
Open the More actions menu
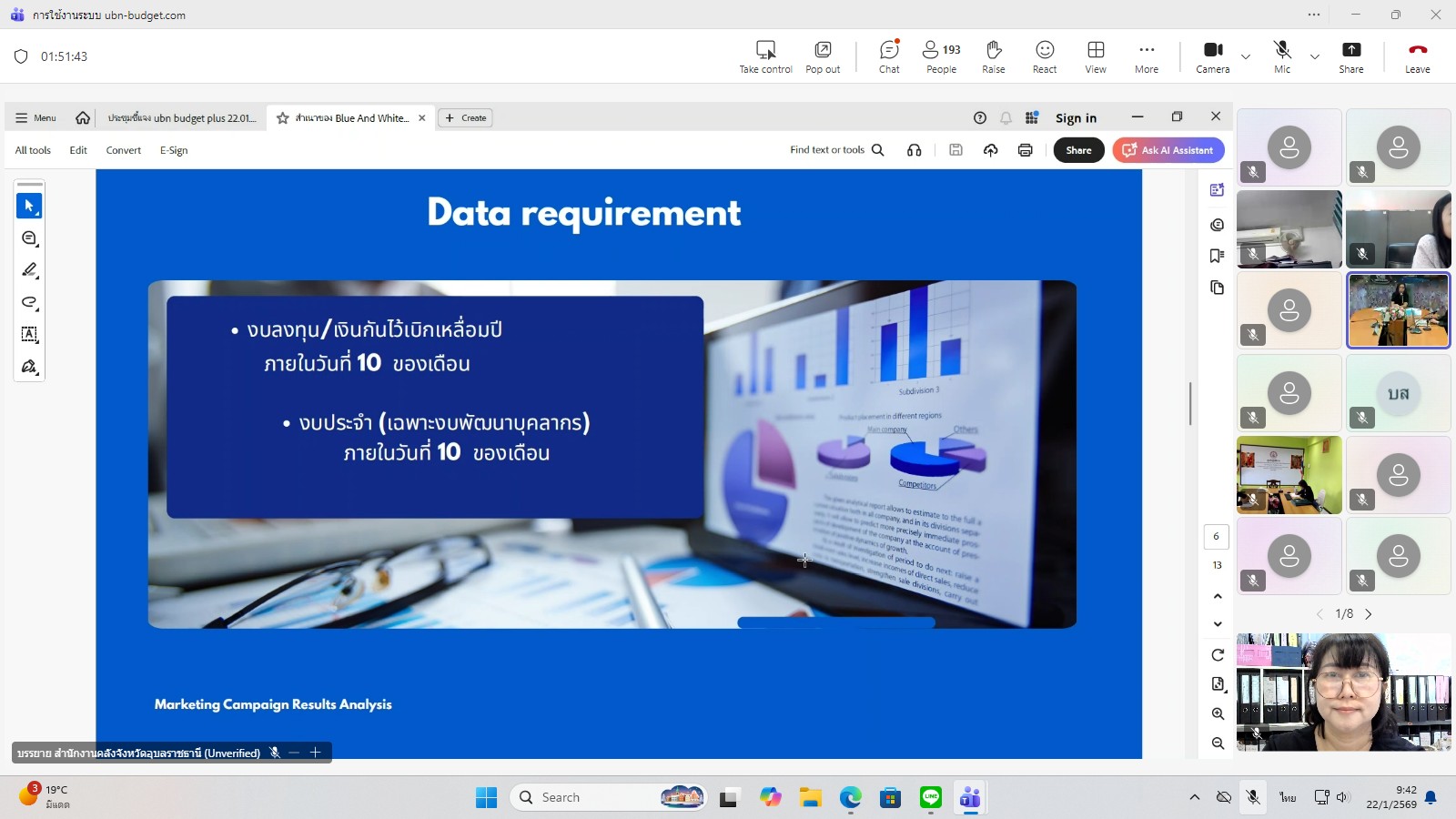tap(1147, 56)
